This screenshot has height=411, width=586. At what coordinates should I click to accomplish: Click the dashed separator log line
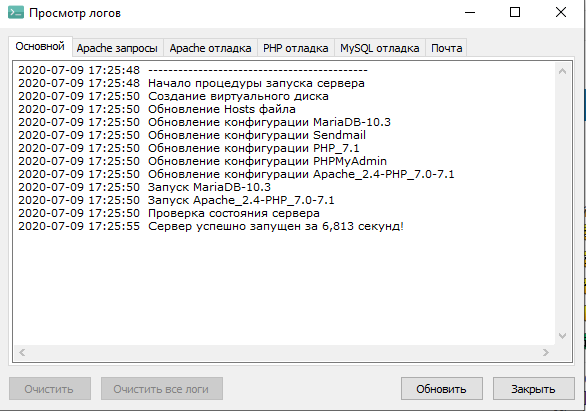pyautogui.click(x=193, y=70)
